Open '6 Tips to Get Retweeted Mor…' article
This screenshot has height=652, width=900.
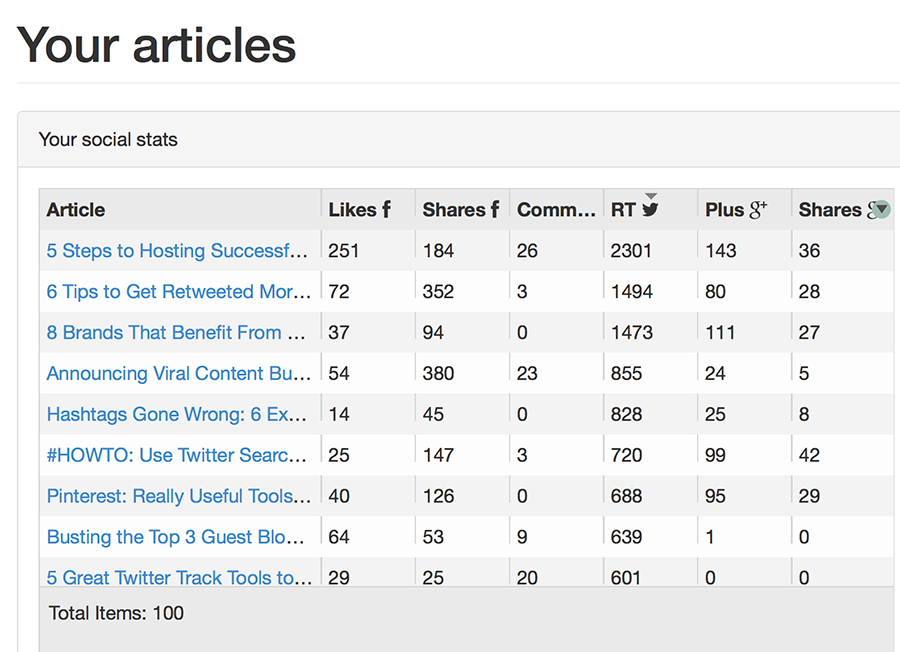click(x=178, y=292)
